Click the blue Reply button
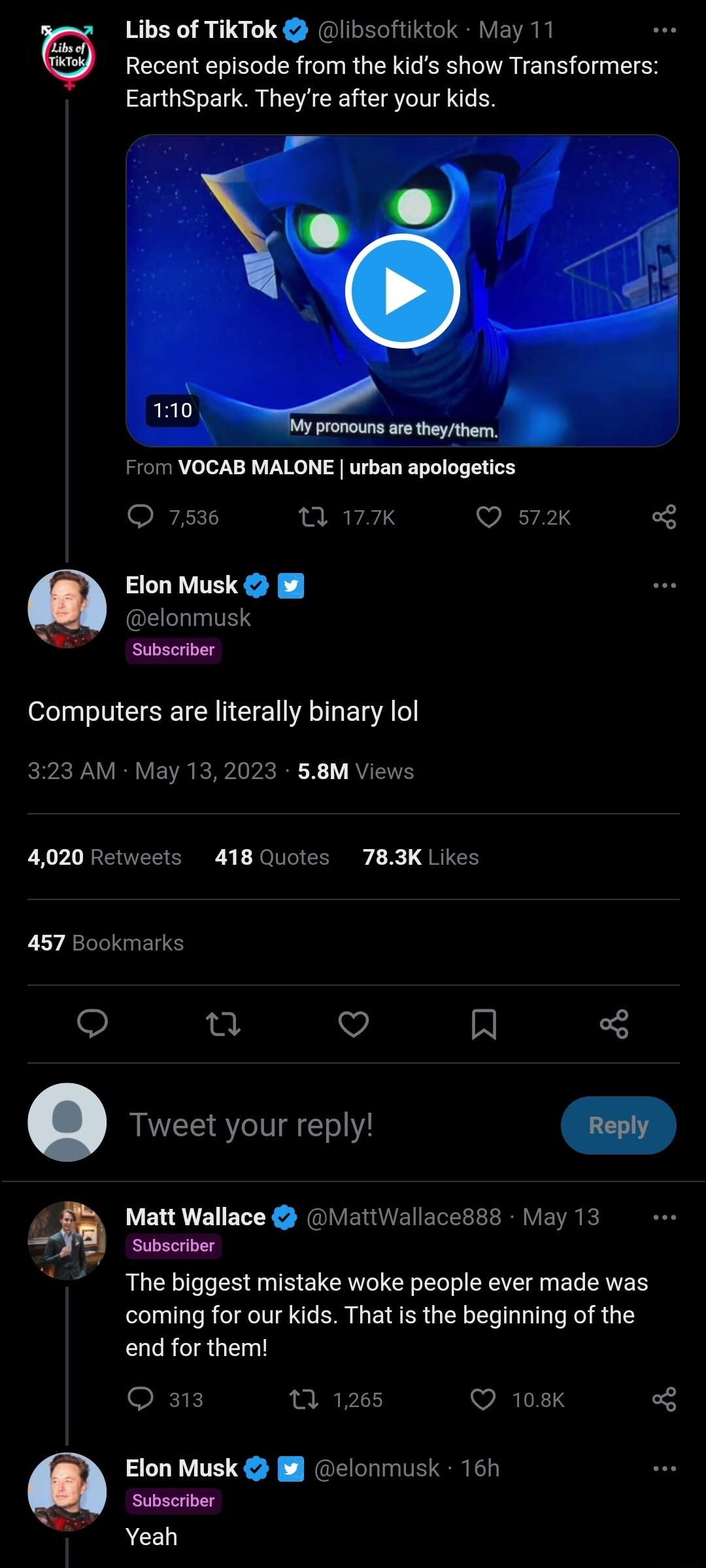Image resolution: width=706 pixels, height=1568 pixels. [x=618, y=1124]
